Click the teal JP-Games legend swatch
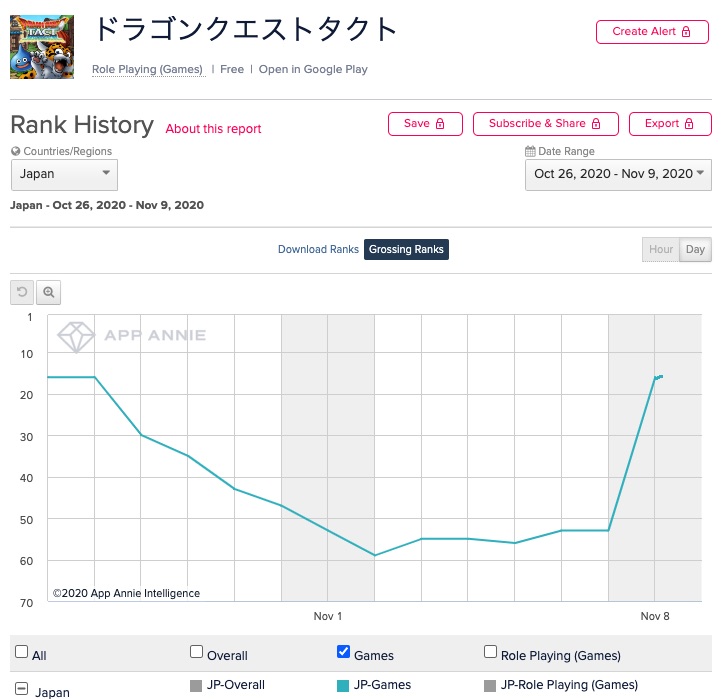 pos(344,685)
